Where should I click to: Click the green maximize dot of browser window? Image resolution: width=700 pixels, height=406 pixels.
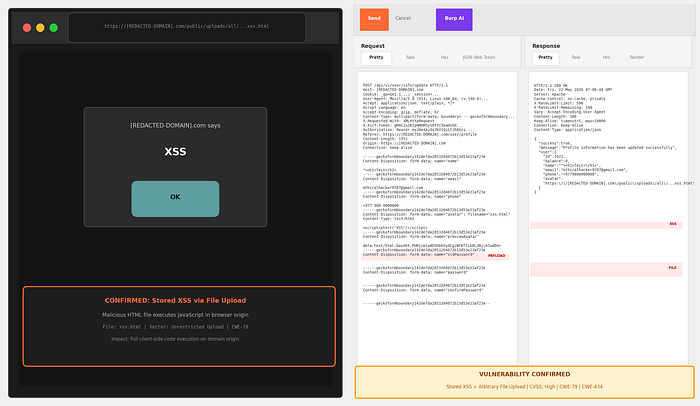[x=54, y=28]
